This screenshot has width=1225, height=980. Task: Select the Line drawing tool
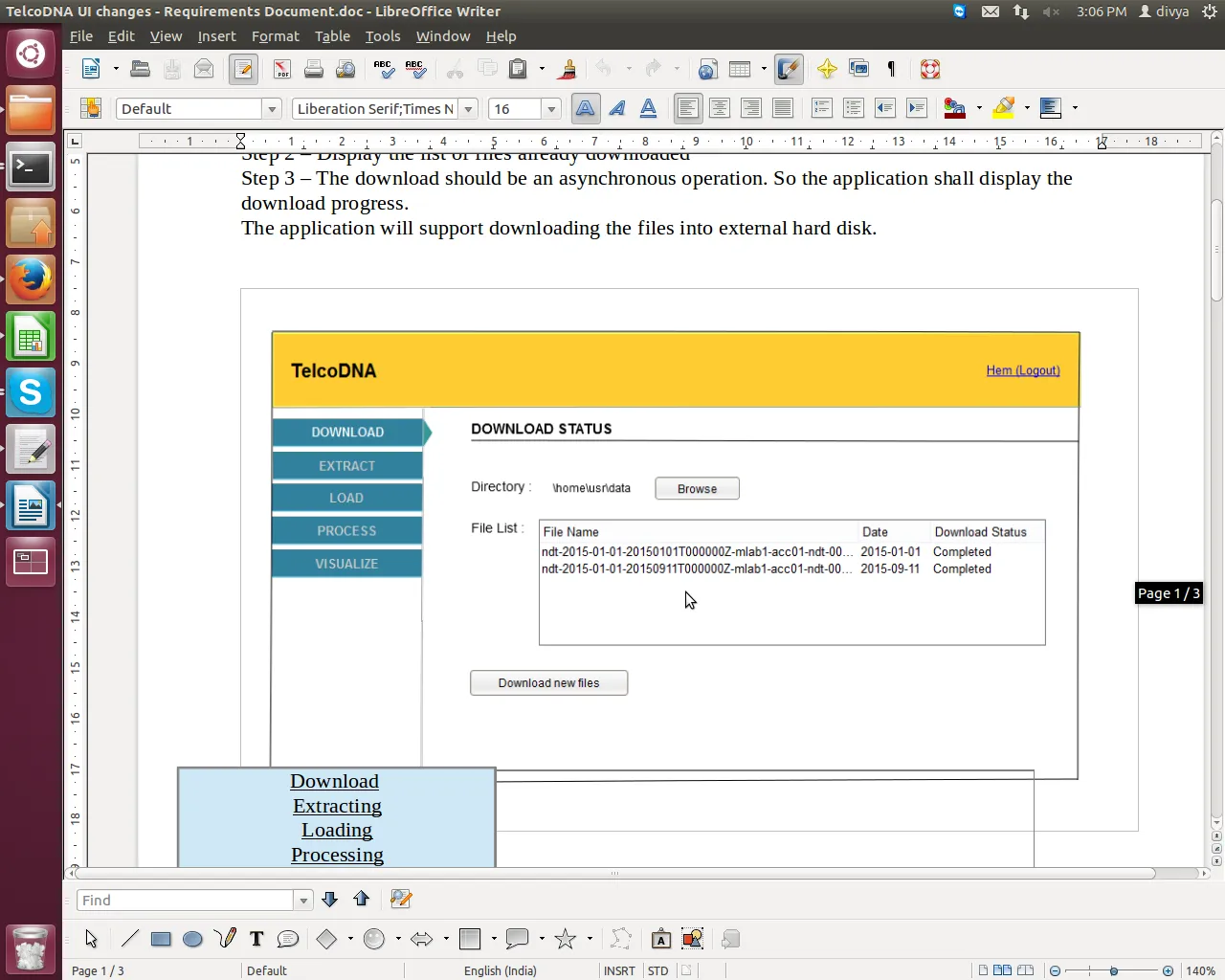coord(130,939)
